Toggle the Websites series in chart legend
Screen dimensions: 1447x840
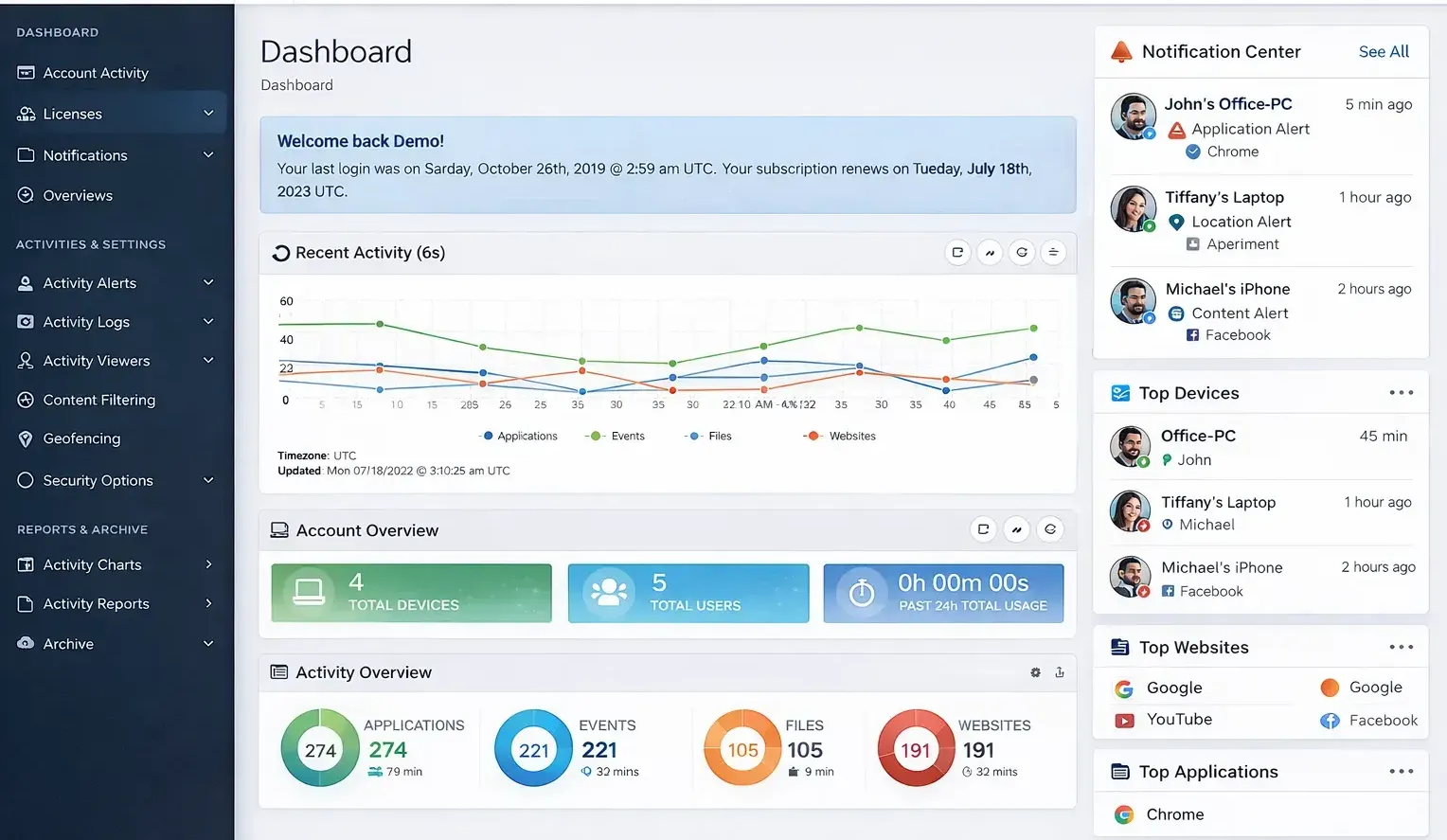[x=841, y=437]
